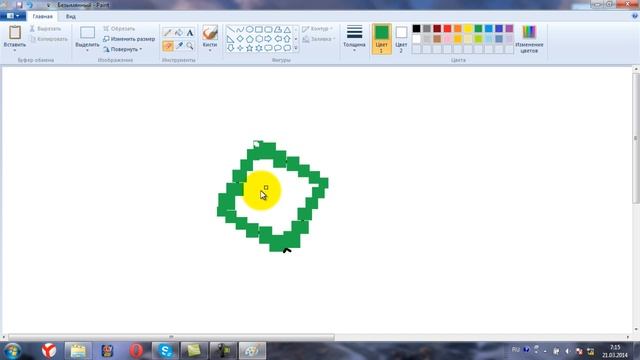Expand the Вставить paste dropdown arrow
Viewport: 640px width, 360px height.
15,51
